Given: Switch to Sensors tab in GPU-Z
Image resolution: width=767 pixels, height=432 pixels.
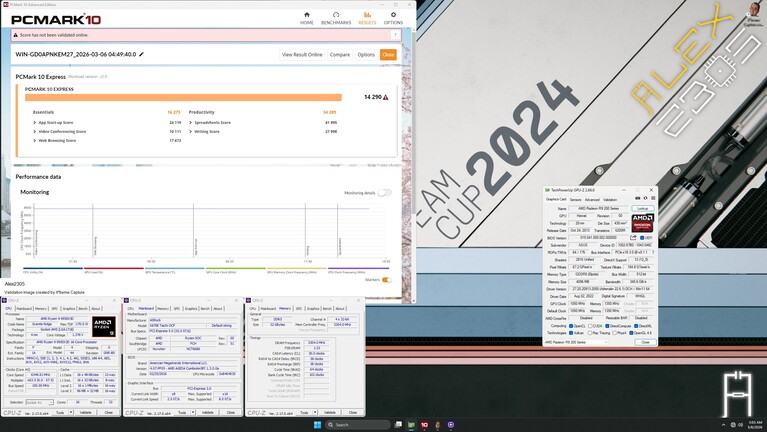Looking at the screenshot, I should 576,200.
